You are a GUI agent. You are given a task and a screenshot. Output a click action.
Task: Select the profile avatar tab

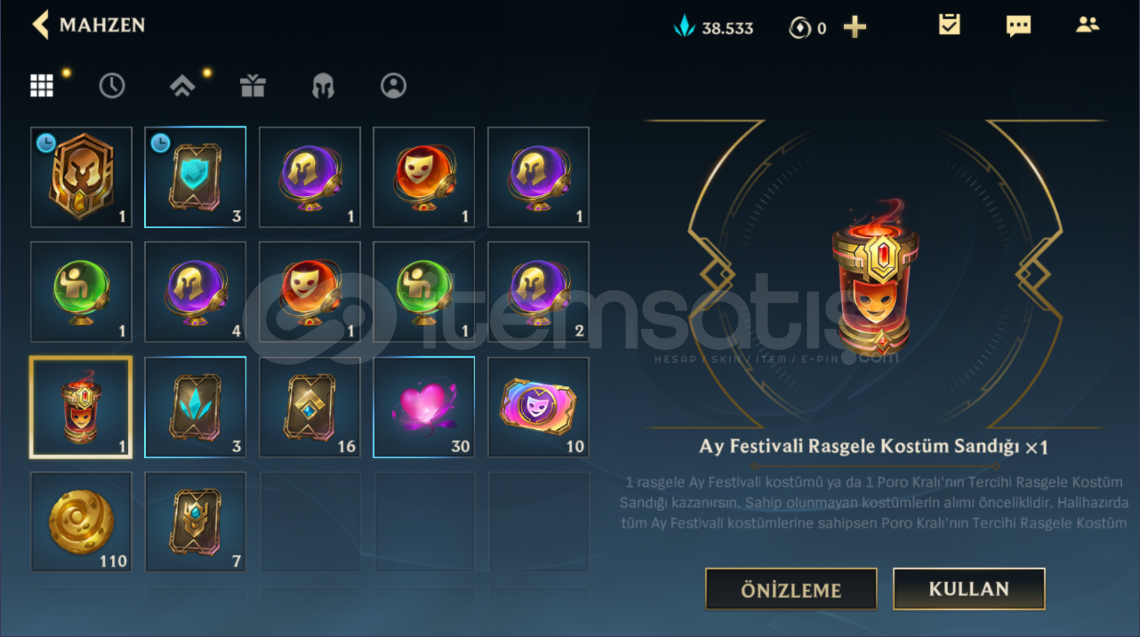[393, 86]
